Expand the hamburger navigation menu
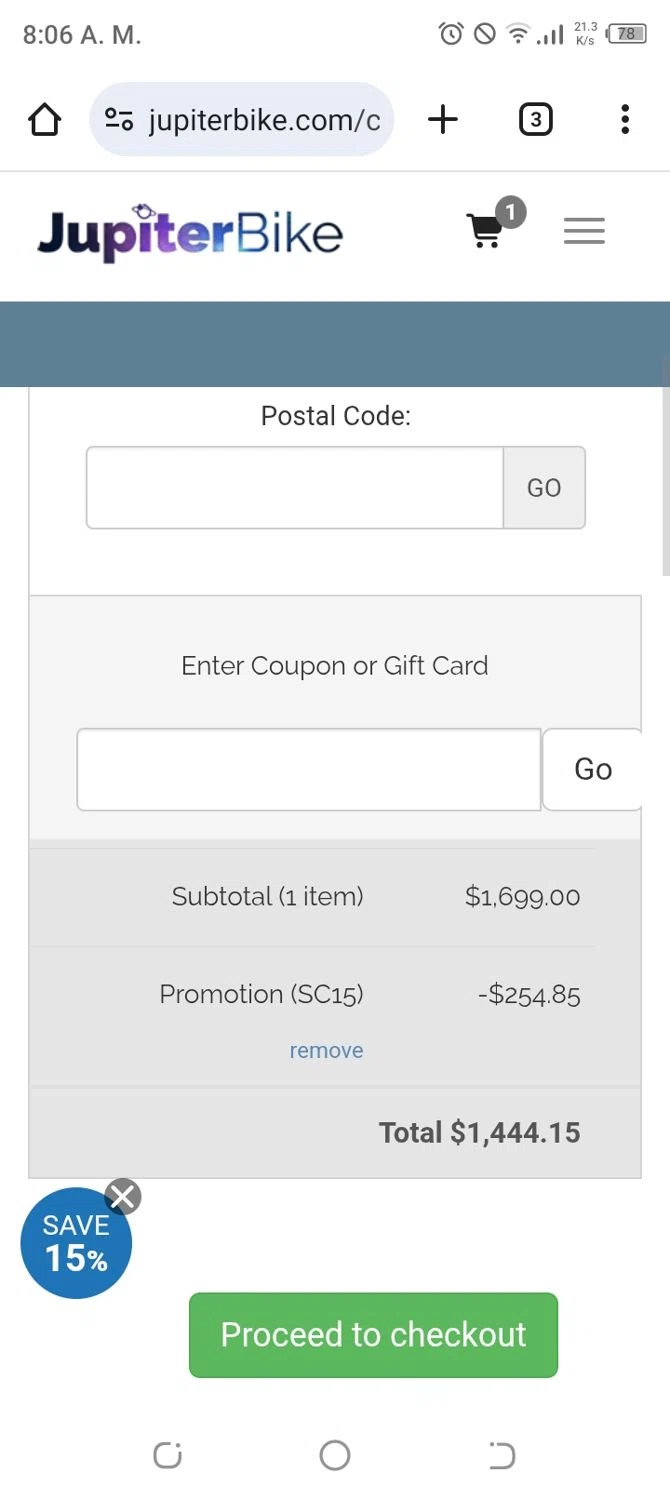This screenshot has height=1500, width=670. pos(584,231)
